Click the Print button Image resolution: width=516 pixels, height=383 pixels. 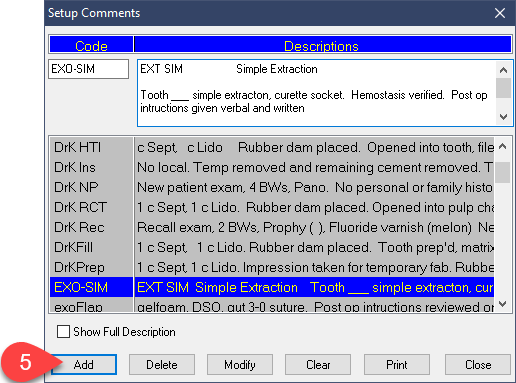397,364
